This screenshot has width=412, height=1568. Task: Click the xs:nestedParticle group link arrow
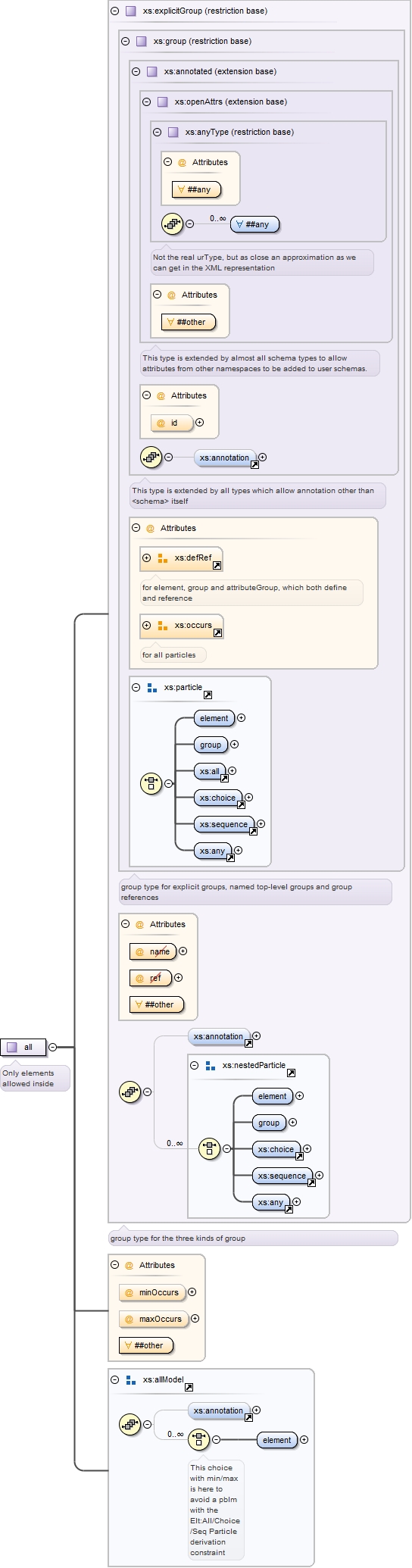pos(291,1073)
